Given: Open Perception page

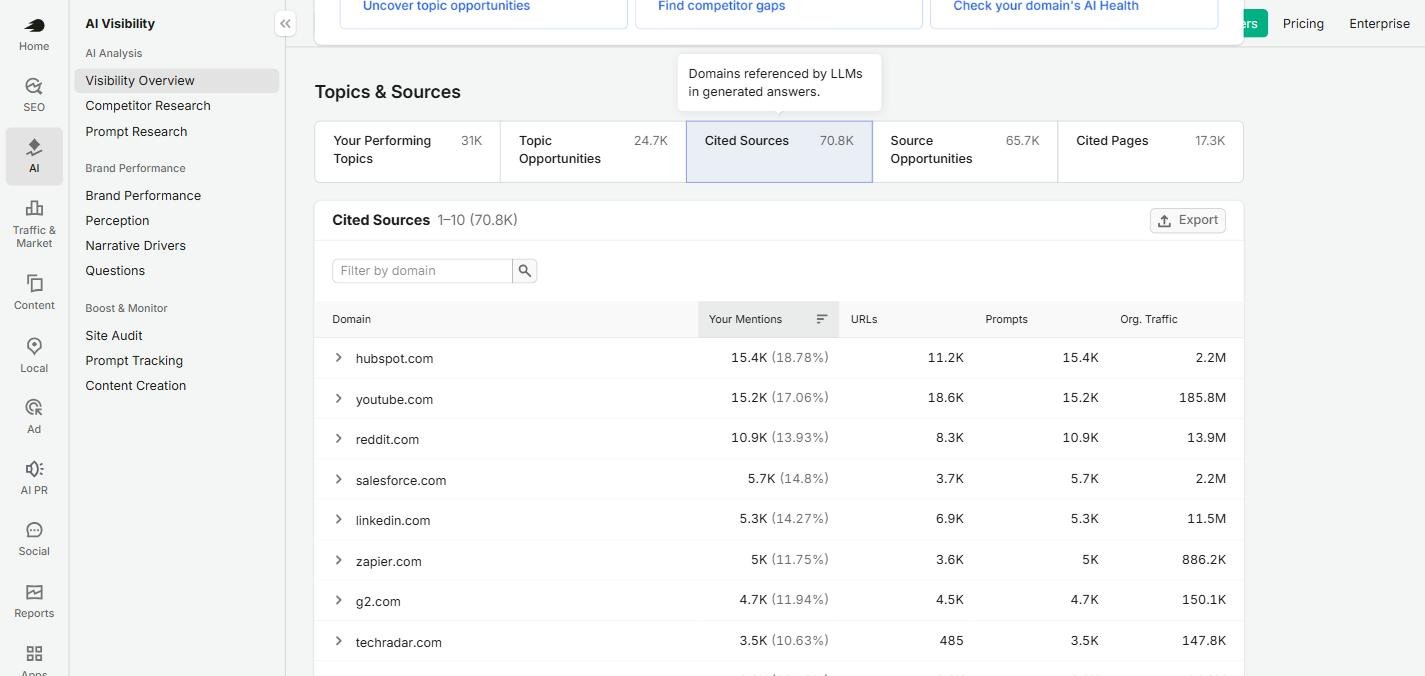Looking at the screenshot, I should pyautogui.click(x=117, y=221).
